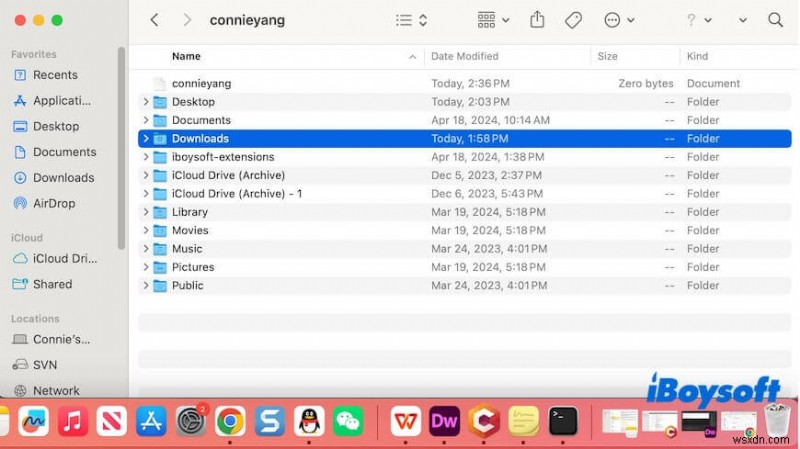Sort by the Kind column
The width and height of the screenshot is (800, 449).
pos(697,56)
